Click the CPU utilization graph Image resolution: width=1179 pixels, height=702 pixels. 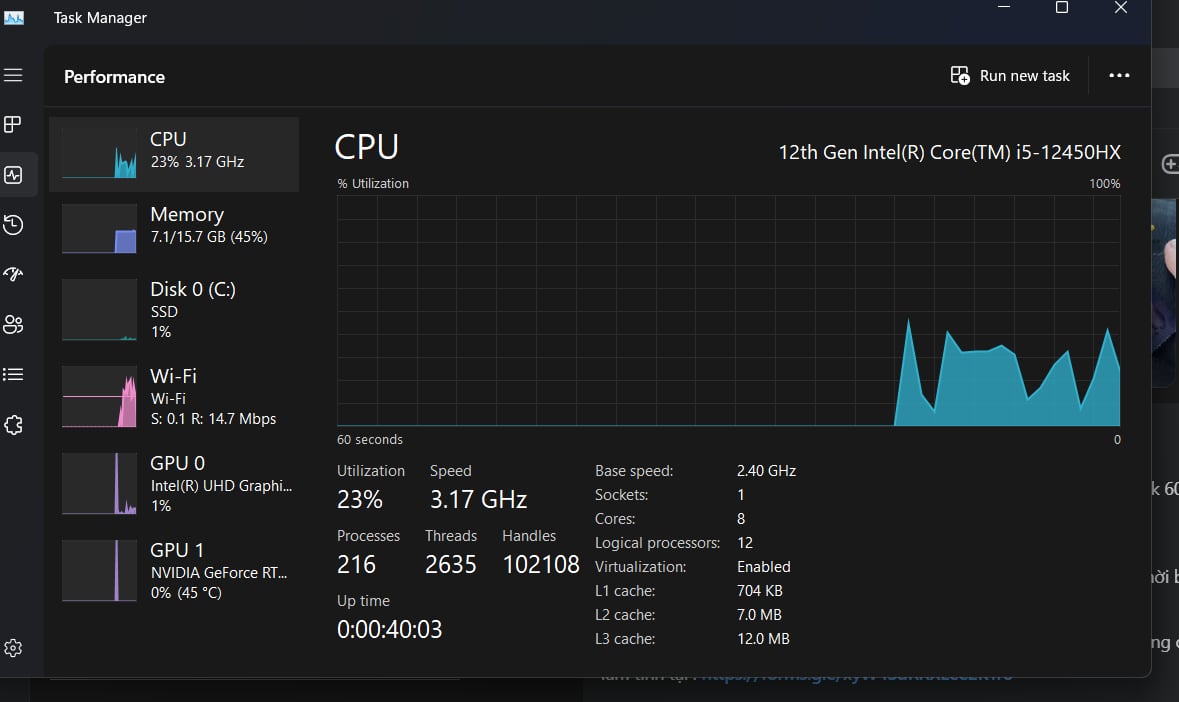728,311
